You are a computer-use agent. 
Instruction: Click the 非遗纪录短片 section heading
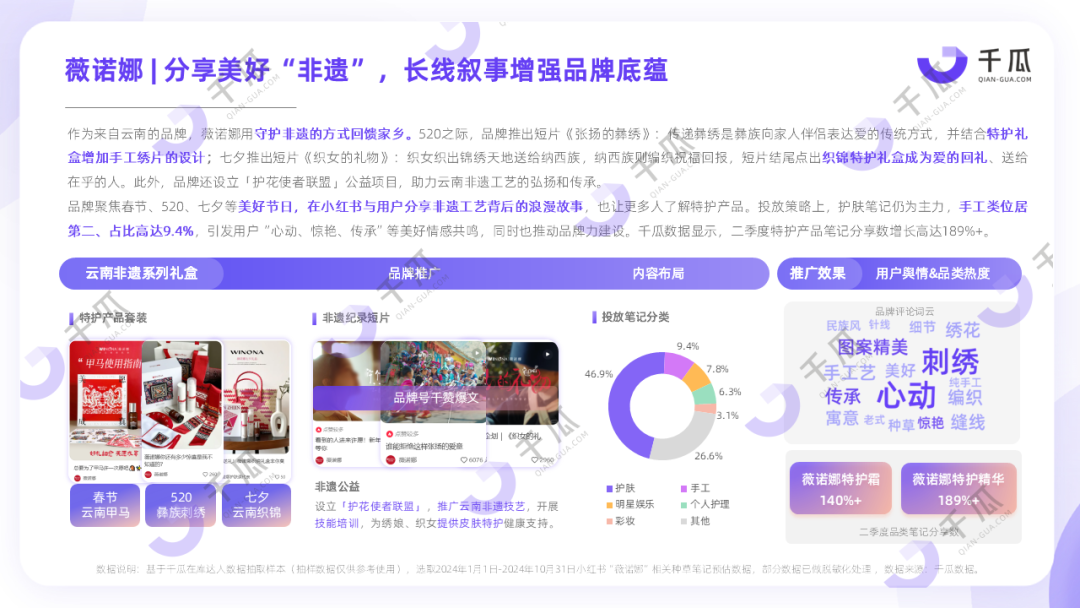coord(356,317)
